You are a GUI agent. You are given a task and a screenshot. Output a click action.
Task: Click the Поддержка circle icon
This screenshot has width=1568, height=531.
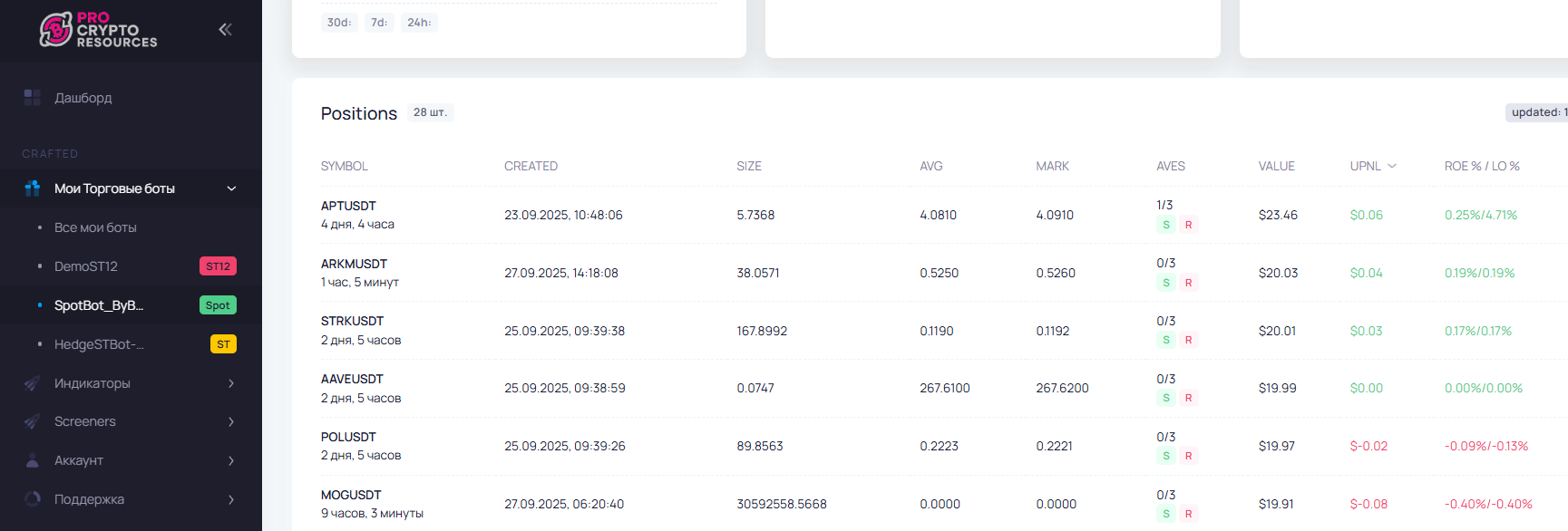(x=33, y=499)
